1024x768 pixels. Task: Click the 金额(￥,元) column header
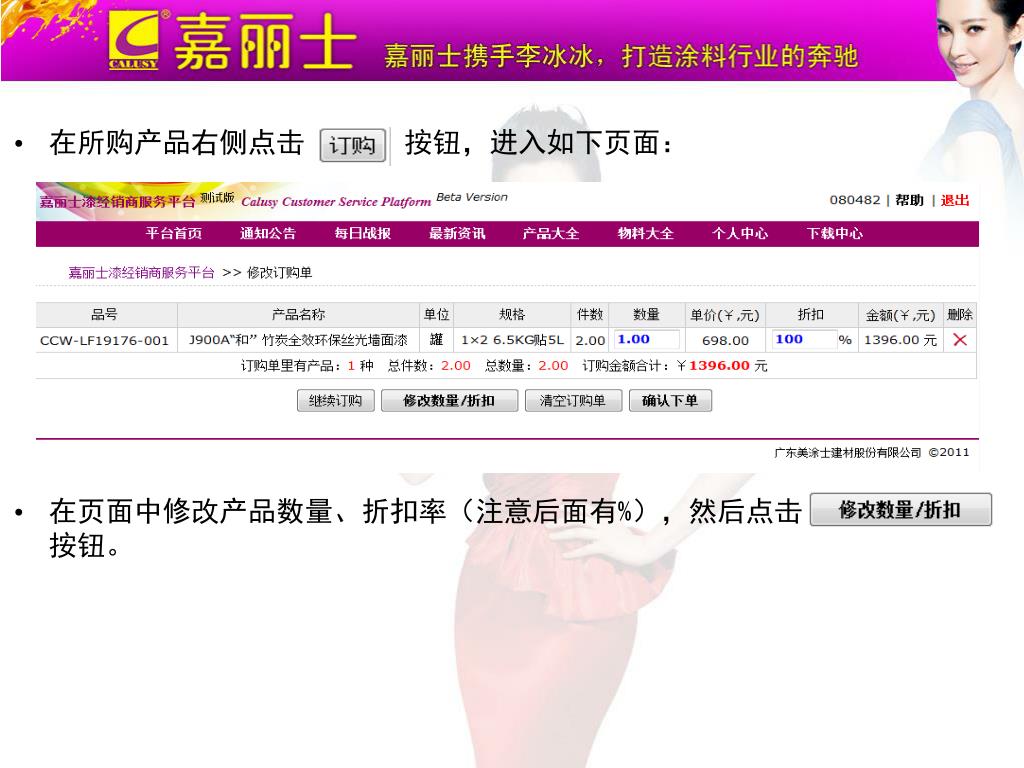[x=900, y=315]
